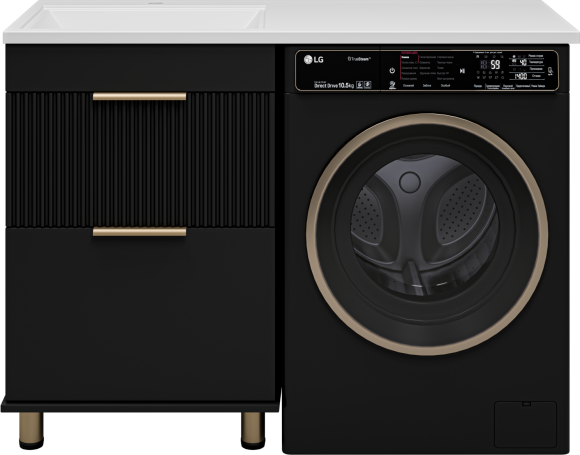Image resolution: width=580 pixels, height=455 pixels.
Task: Tap the 40 temperature readout
Action: click(523, 62)
